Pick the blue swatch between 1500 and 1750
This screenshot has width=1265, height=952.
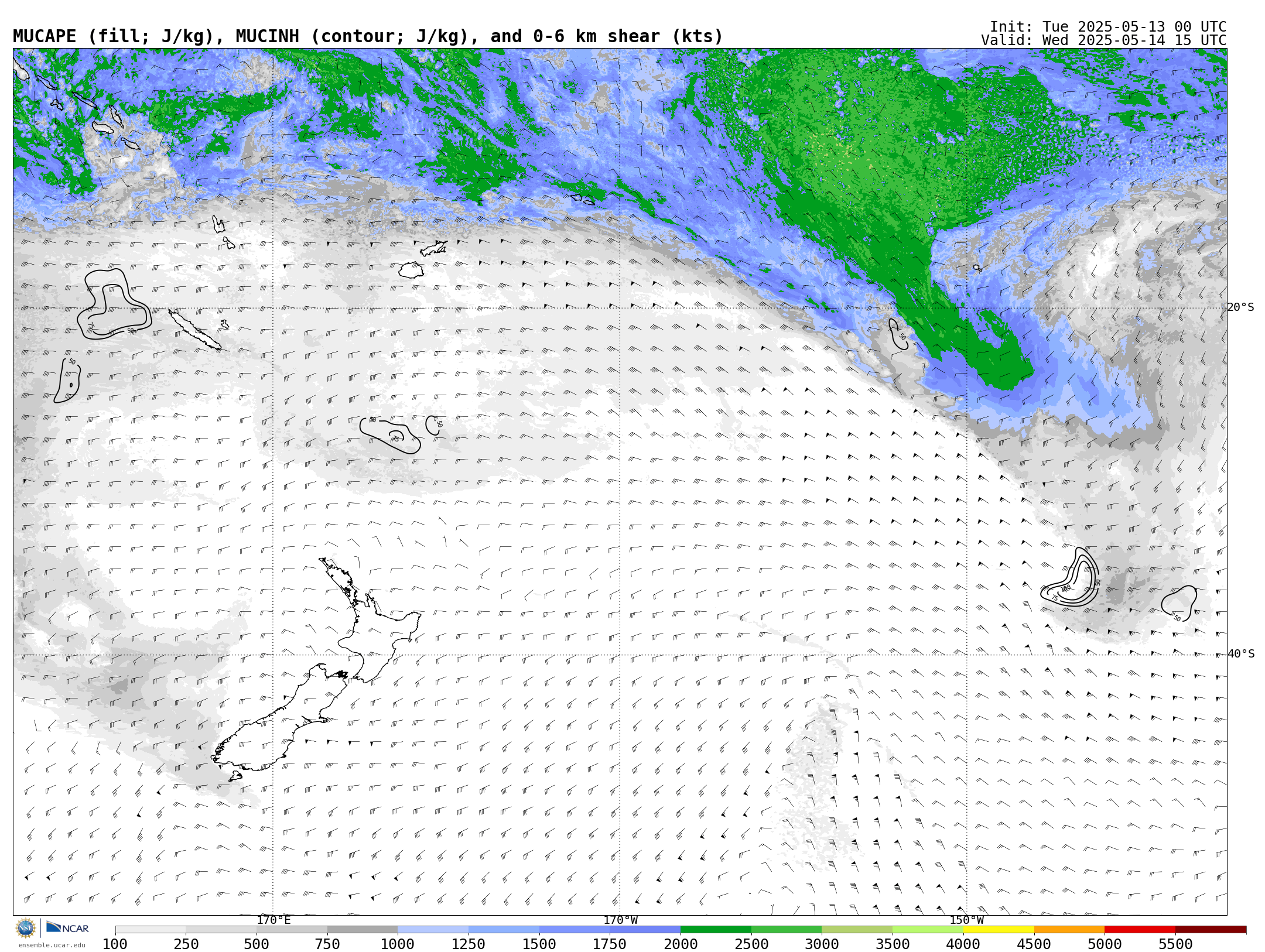click(x=575, y=930)
